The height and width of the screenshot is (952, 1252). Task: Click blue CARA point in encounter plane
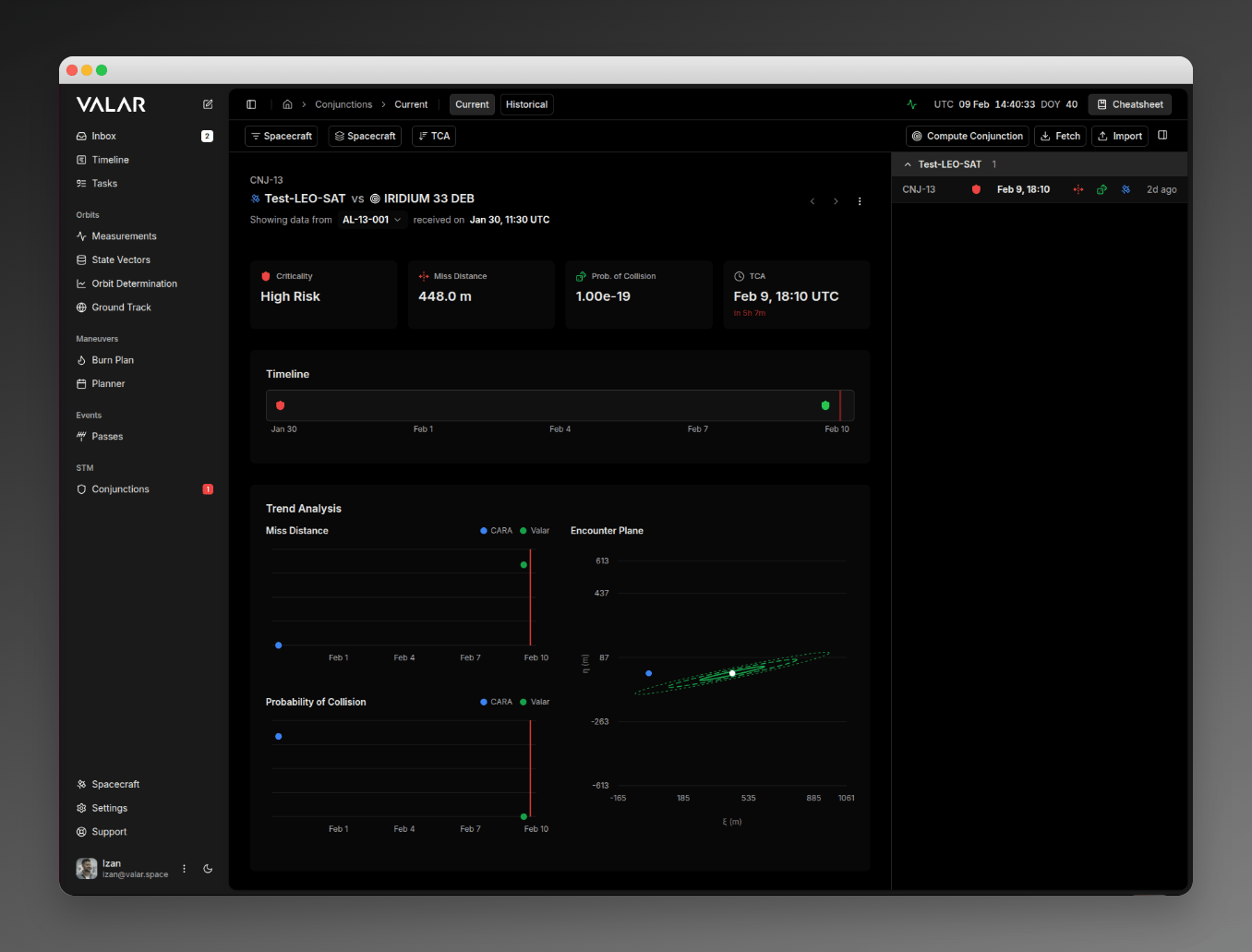649,673
